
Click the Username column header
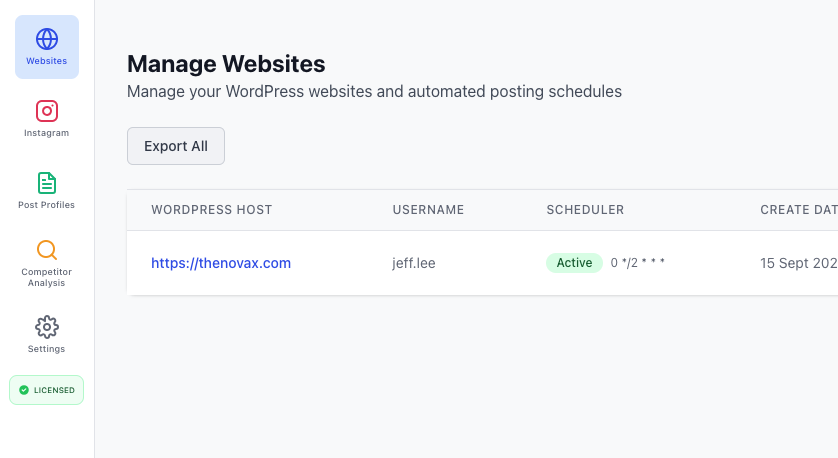(428, 210)
